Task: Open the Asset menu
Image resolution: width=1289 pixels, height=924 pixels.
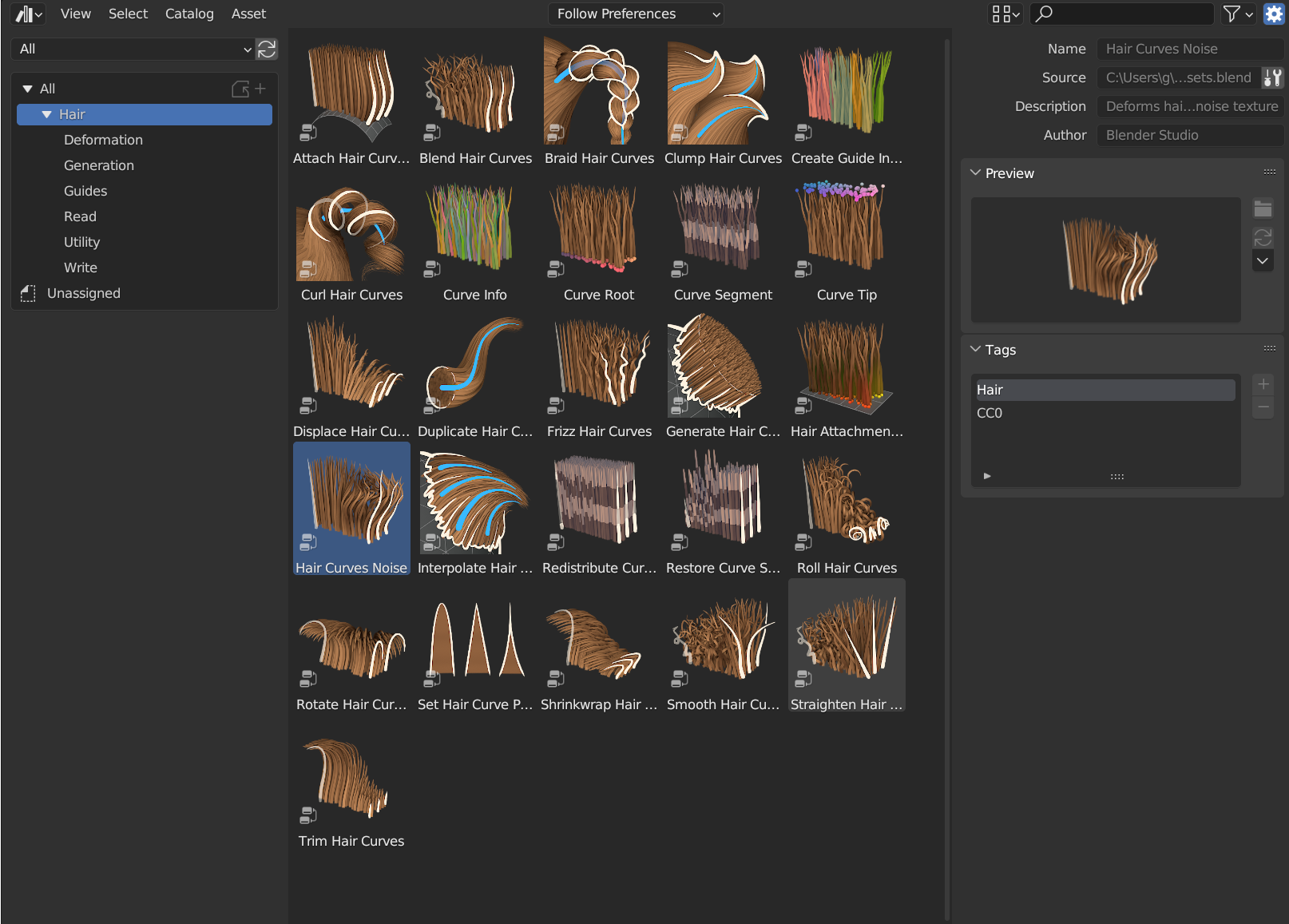Action: click(248, 14)
